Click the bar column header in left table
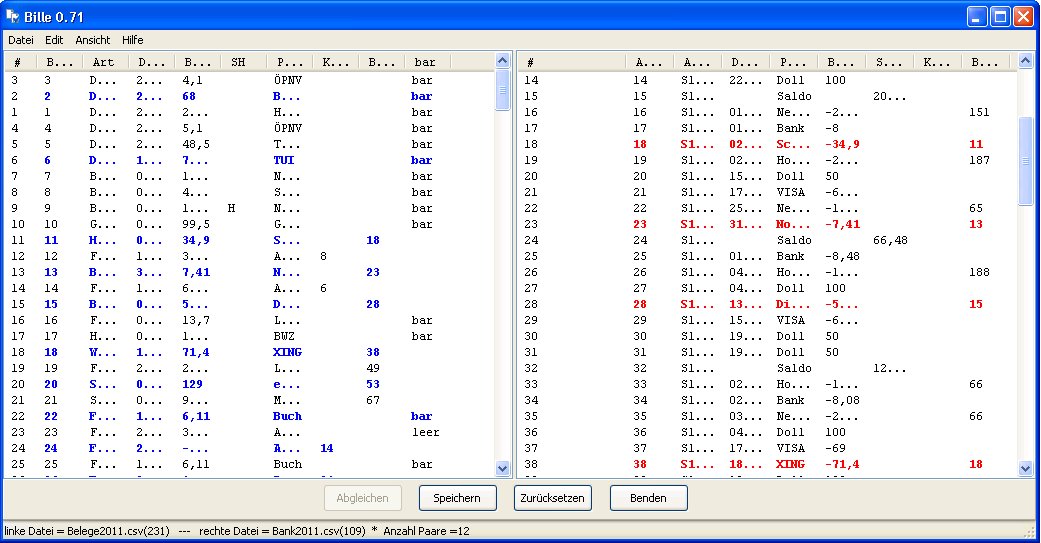 tap(425, 62)
